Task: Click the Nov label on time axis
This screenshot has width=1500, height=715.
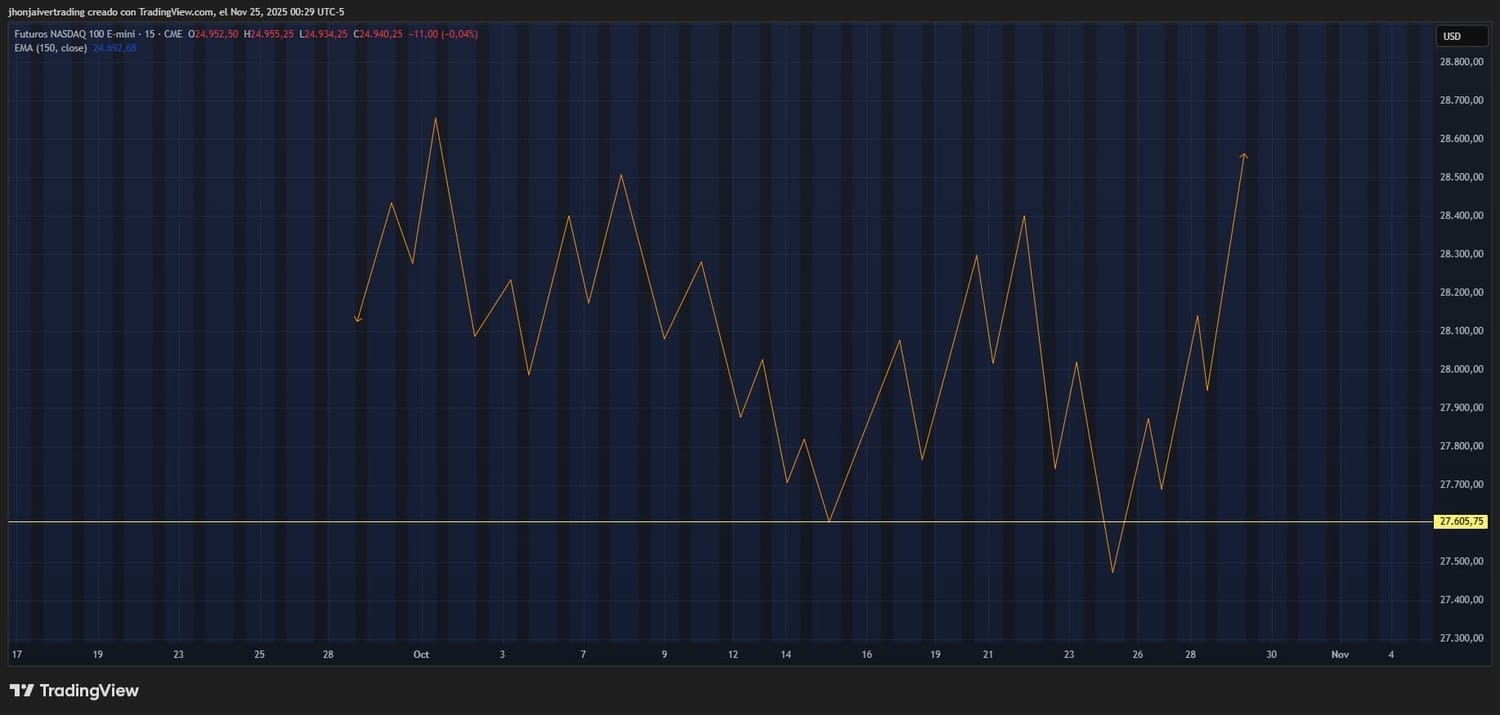Action: point(1340,655)
